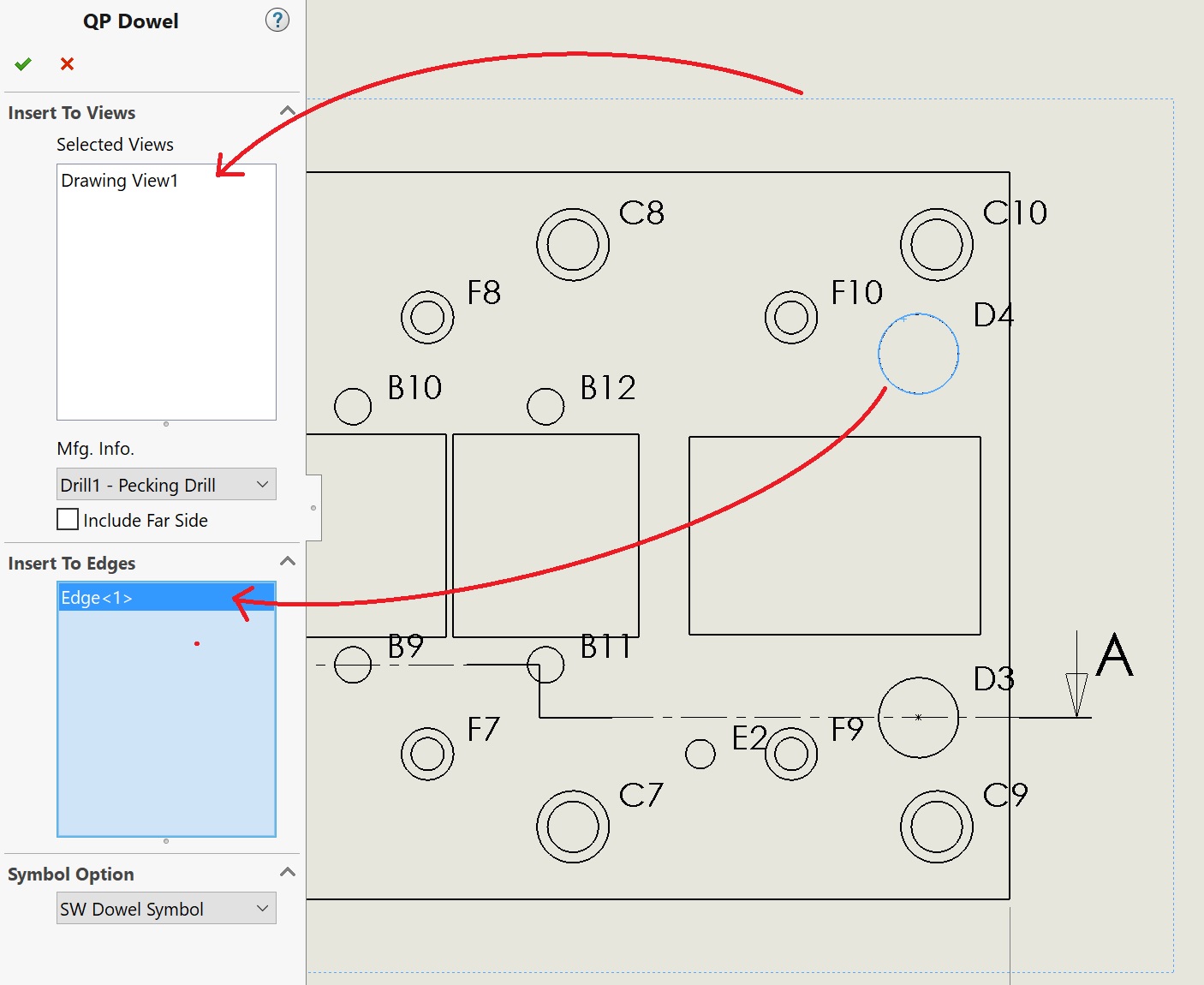Select Drawing View1 in Selected Views list

(120, 181)
